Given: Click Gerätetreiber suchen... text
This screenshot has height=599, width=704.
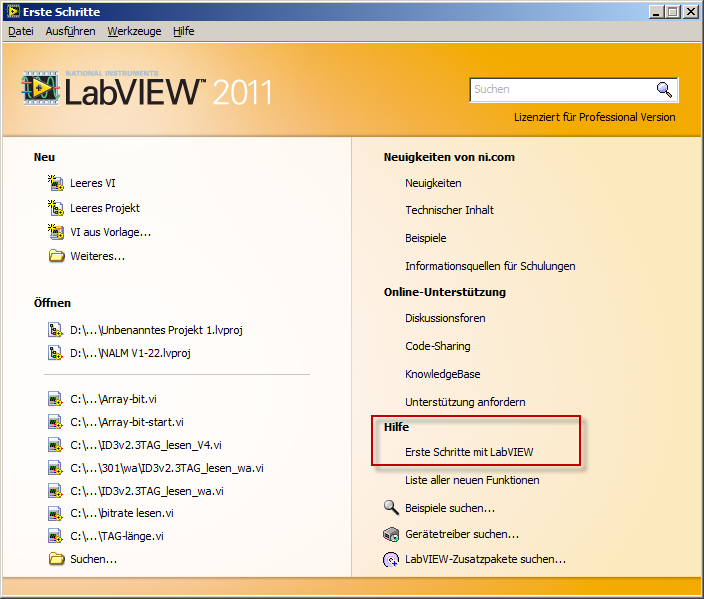Looking at the screenshot, I should [462, 534].
